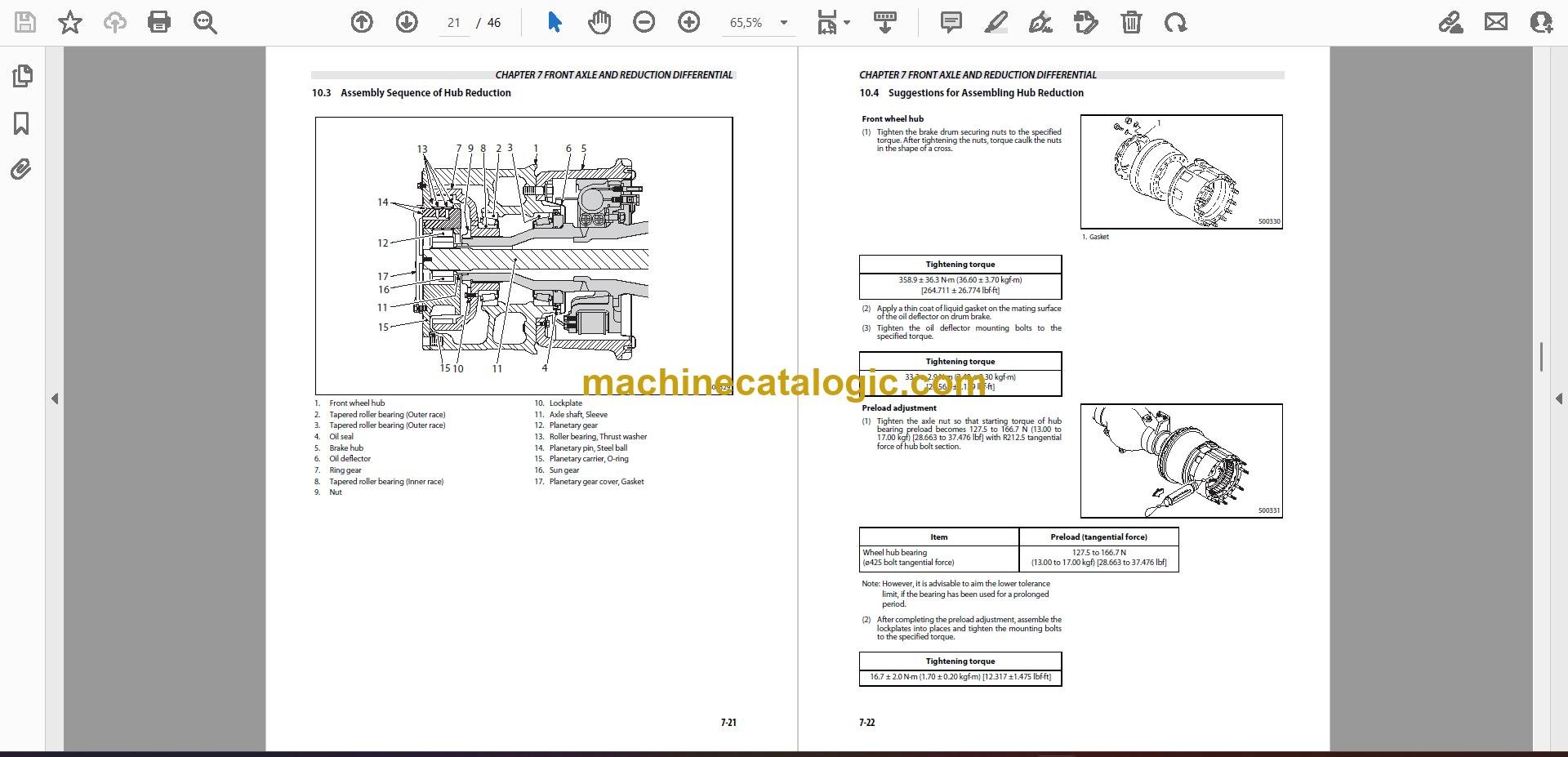This screenshot has width=1568, height=757.
Task: Click the preload adjustment illustration 500331
Action: click(1181, 461)
